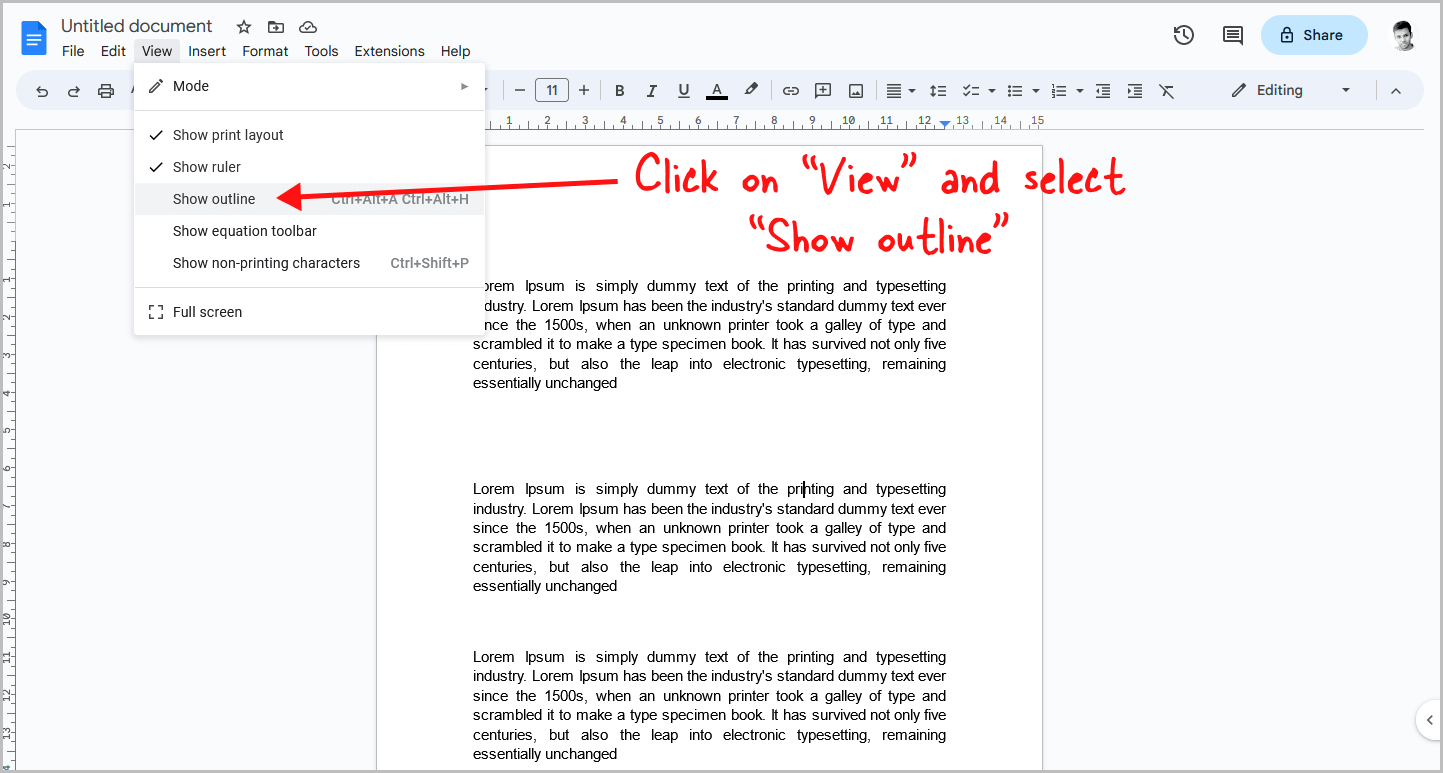Open the Insert menu

click(x=207, y=51)
